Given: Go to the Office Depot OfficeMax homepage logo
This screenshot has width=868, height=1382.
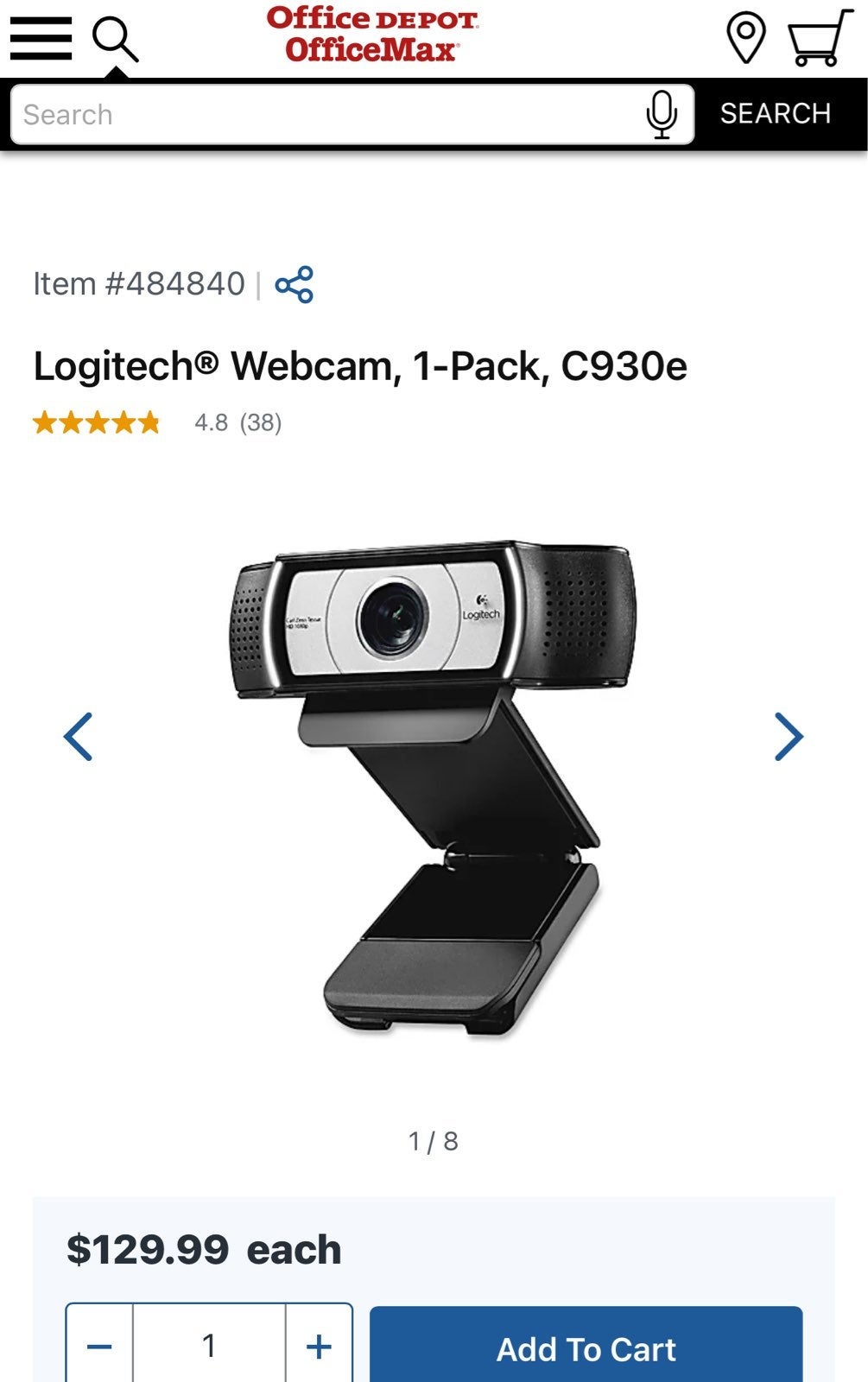Looking at the screenshot, I should (371, 35).
